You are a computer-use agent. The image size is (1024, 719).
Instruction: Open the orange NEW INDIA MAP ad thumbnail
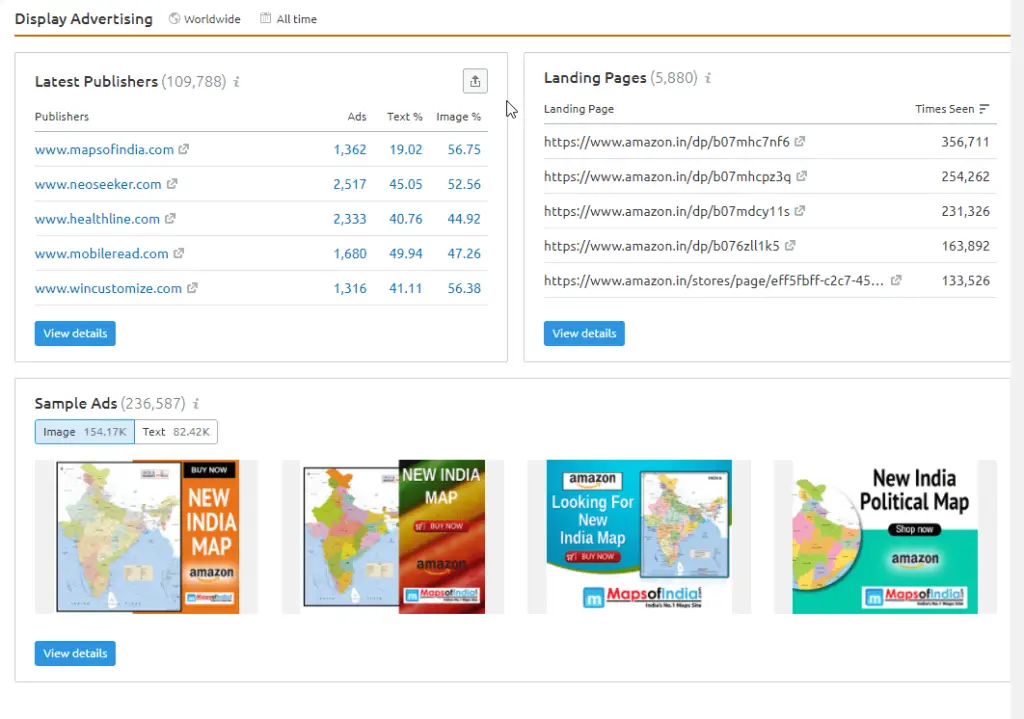click(x=147, y=537)
